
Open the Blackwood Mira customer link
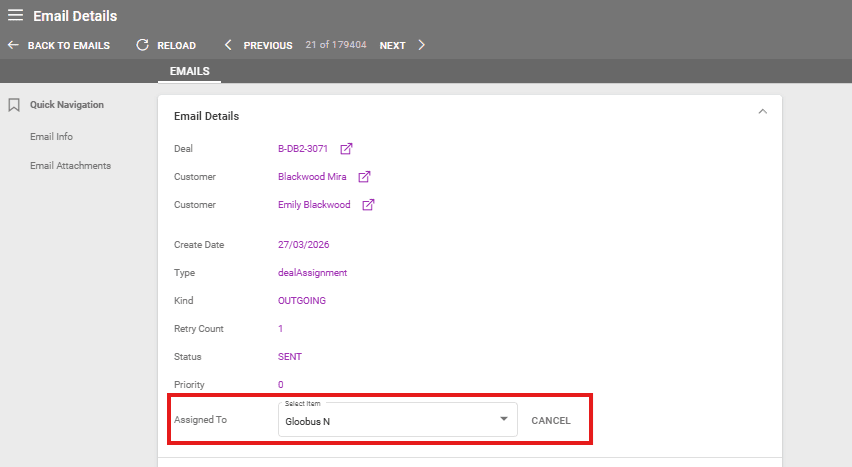tap(313, 177)
